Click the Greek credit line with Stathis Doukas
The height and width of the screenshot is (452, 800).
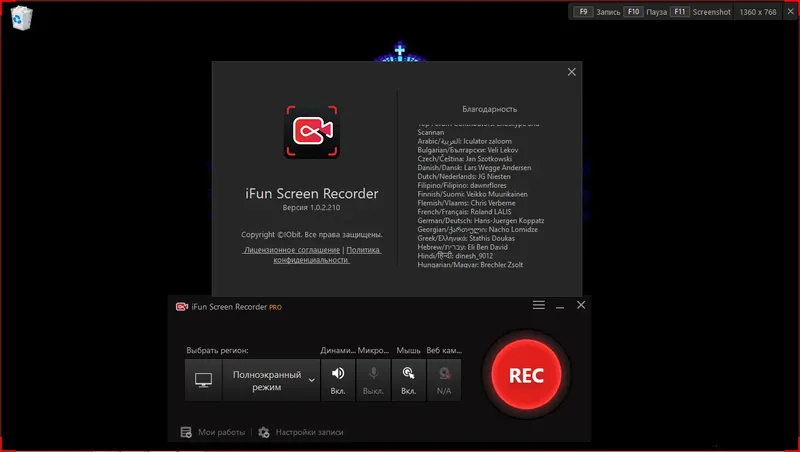(466, 238)
